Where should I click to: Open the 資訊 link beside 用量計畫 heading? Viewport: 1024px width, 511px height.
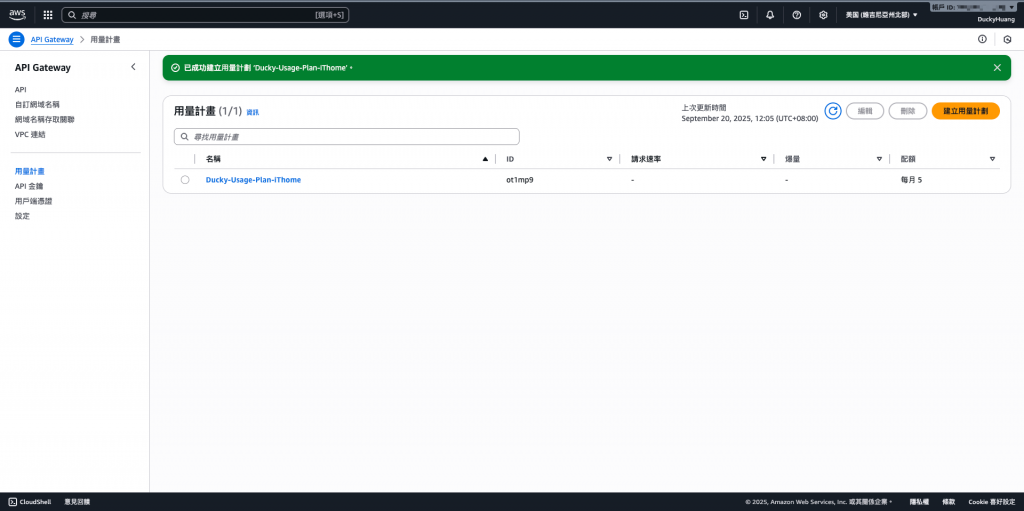pyautogui.click(x=253, y=112)
